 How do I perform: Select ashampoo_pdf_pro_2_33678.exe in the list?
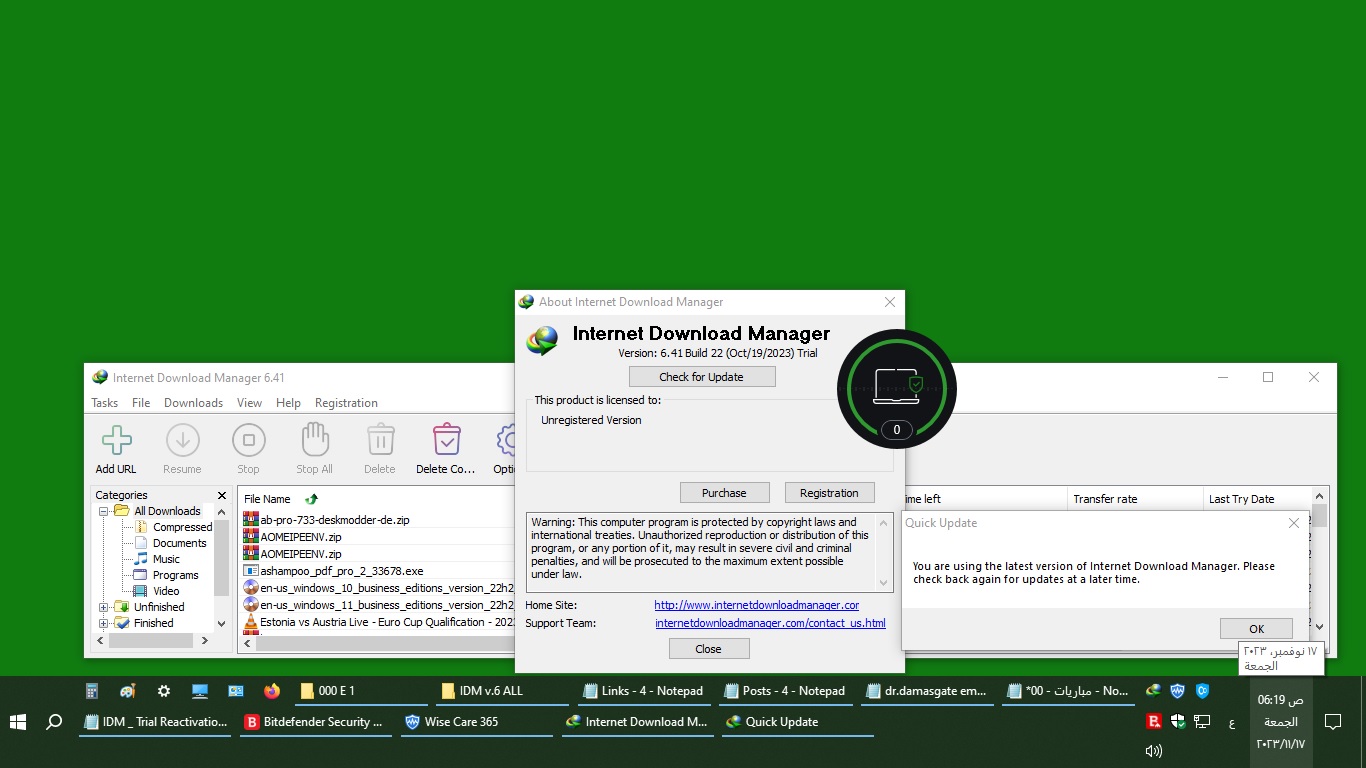pyautogui.click(x=341, y=571)
